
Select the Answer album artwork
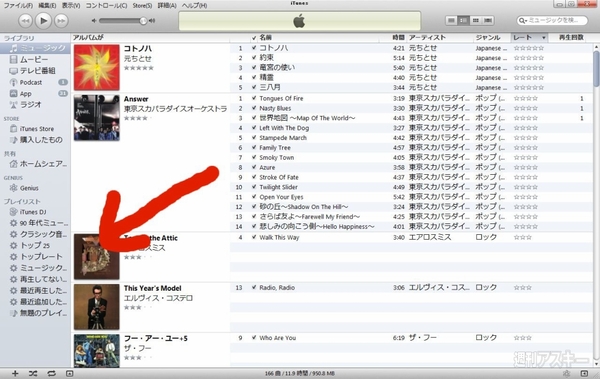96,118
